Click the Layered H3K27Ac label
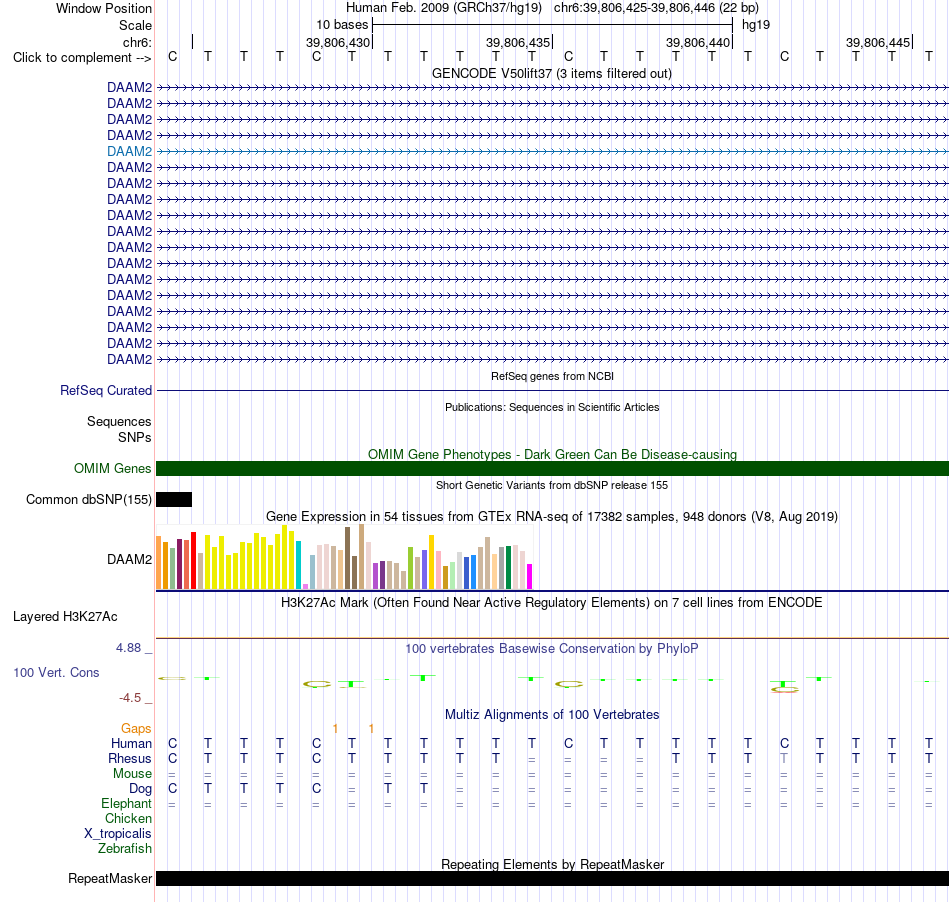The width and height of the screenshot is (950, 902). click(65, 617)
